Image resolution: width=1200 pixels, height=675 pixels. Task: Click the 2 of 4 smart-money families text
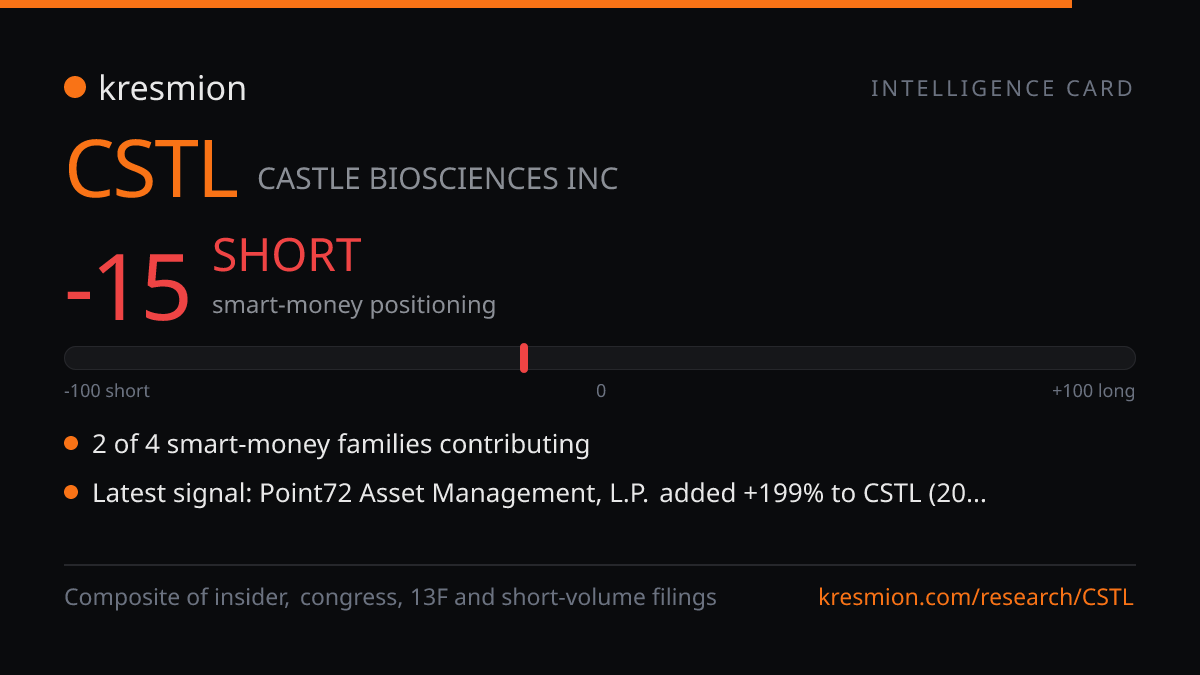tap(341, 444)
